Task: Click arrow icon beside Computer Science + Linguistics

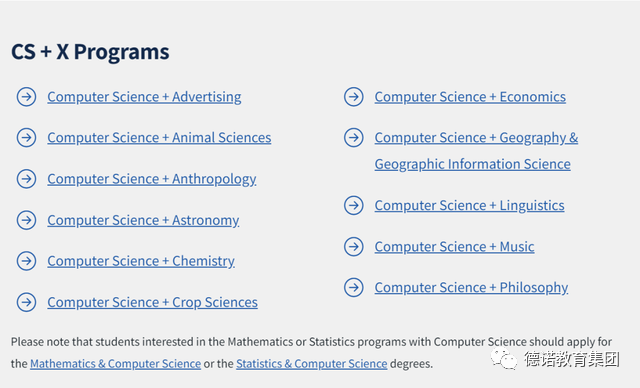Action: [354, 206]
